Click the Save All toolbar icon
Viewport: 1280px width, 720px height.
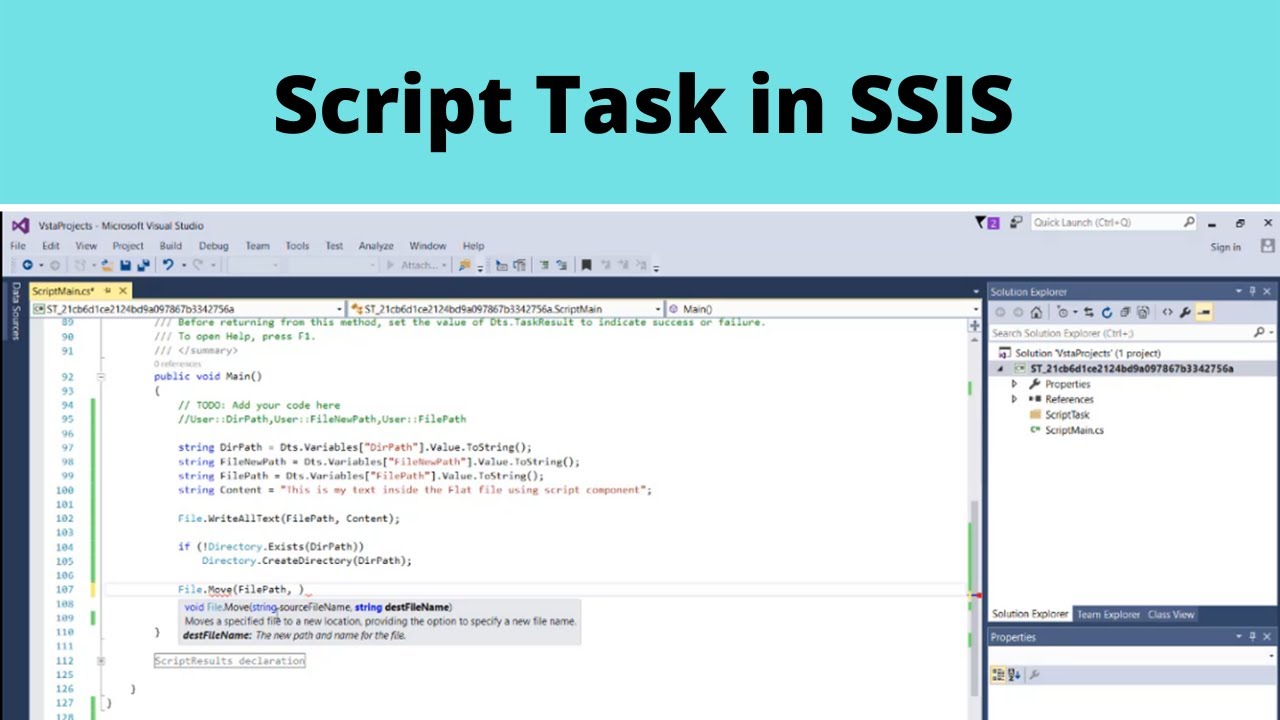coord(142,265)
